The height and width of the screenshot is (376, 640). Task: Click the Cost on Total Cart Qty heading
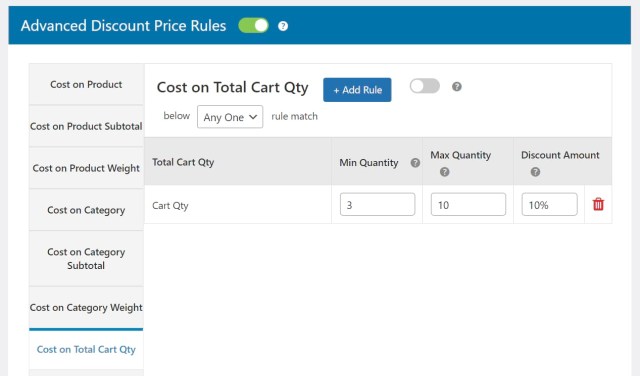click(233, 87)
